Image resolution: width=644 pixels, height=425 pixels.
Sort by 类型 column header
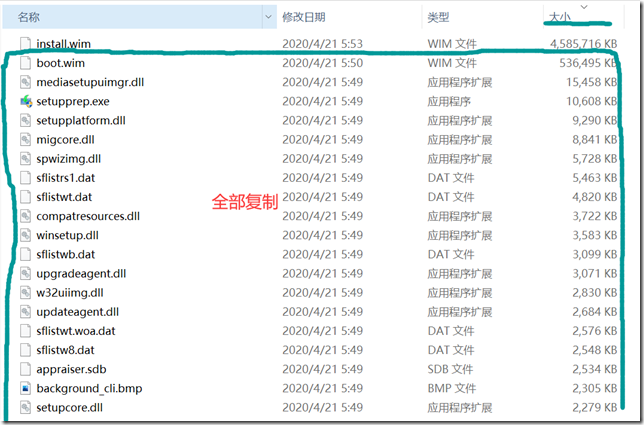(438, 17)
